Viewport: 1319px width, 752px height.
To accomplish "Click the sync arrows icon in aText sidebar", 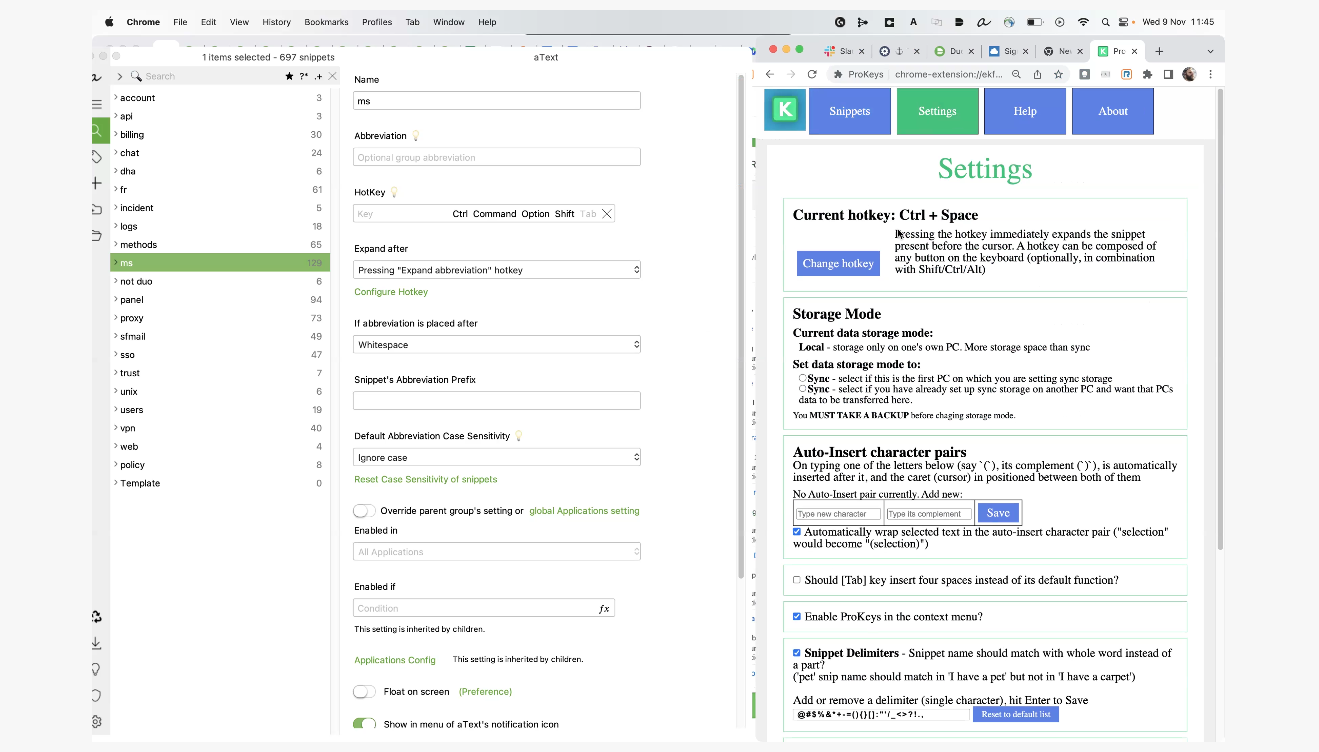I will [x=97, y=617].
